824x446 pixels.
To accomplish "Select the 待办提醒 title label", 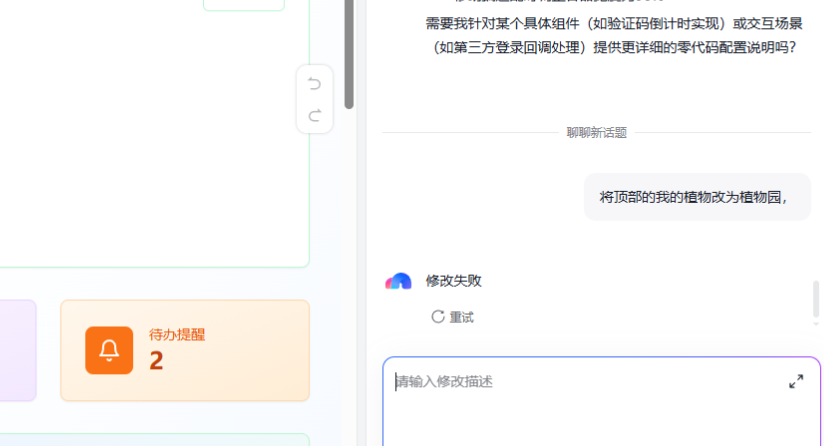I will tap(177, 334).
